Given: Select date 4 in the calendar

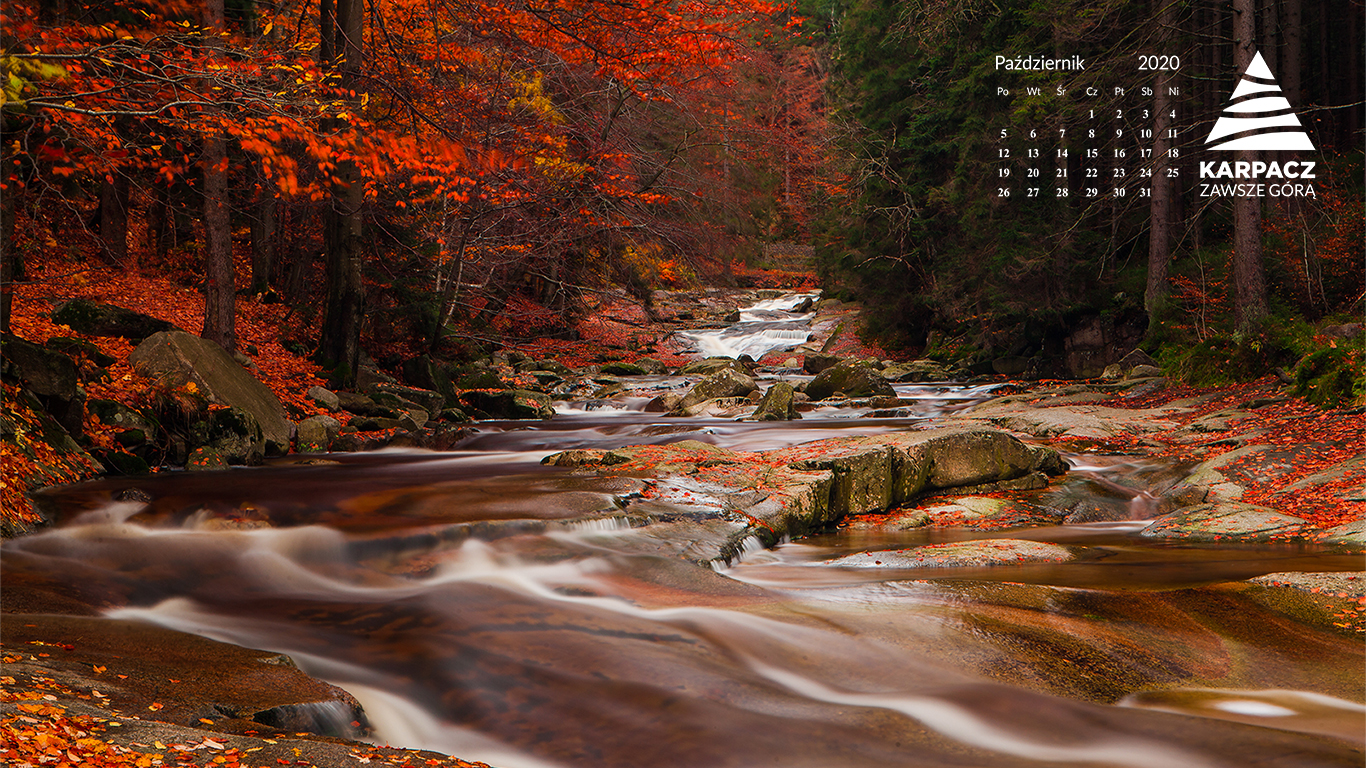Looking at the screenshot, I should 1173,114.
